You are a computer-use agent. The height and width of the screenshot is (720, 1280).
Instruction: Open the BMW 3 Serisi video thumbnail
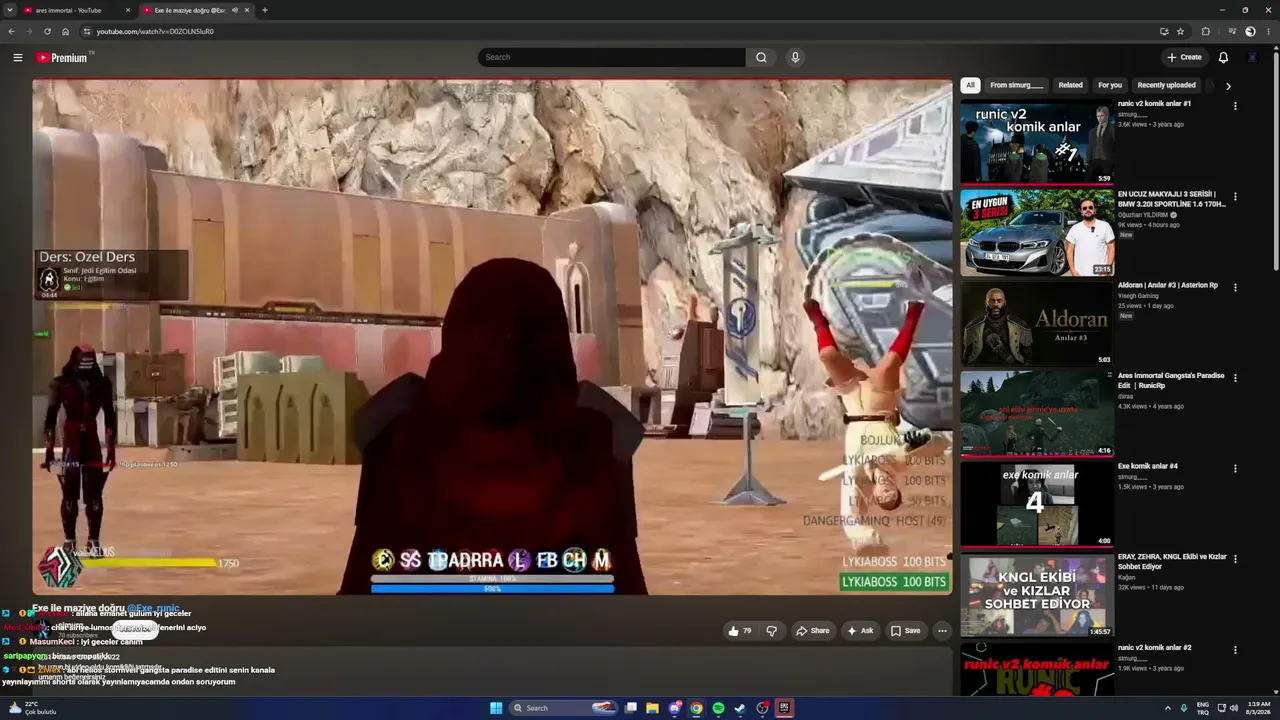pos(1037,233)
